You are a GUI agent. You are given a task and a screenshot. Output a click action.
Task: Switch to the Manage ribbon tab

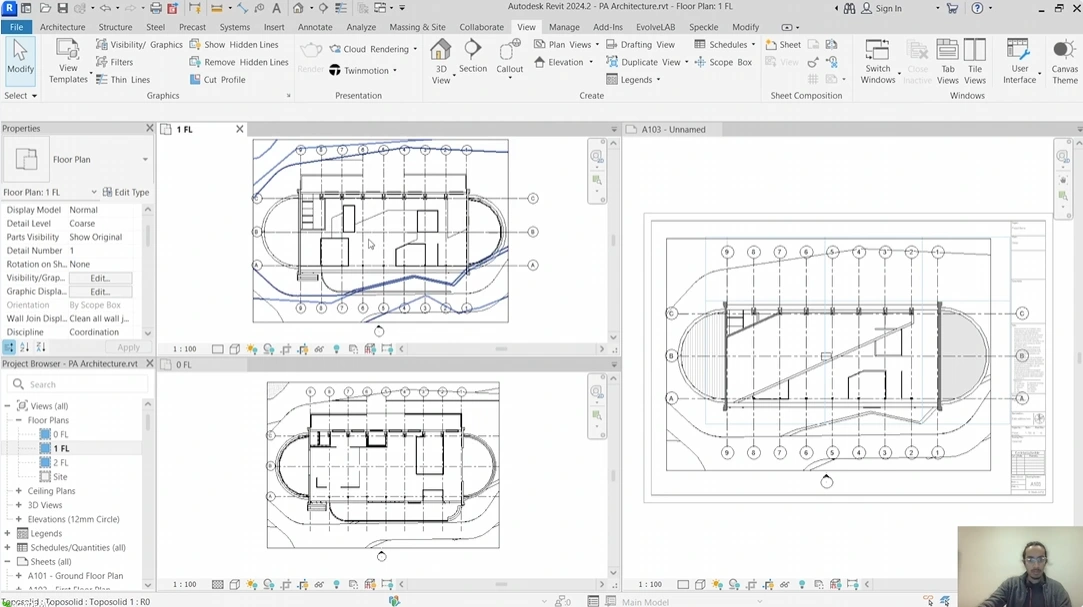[x=564, y=27]
